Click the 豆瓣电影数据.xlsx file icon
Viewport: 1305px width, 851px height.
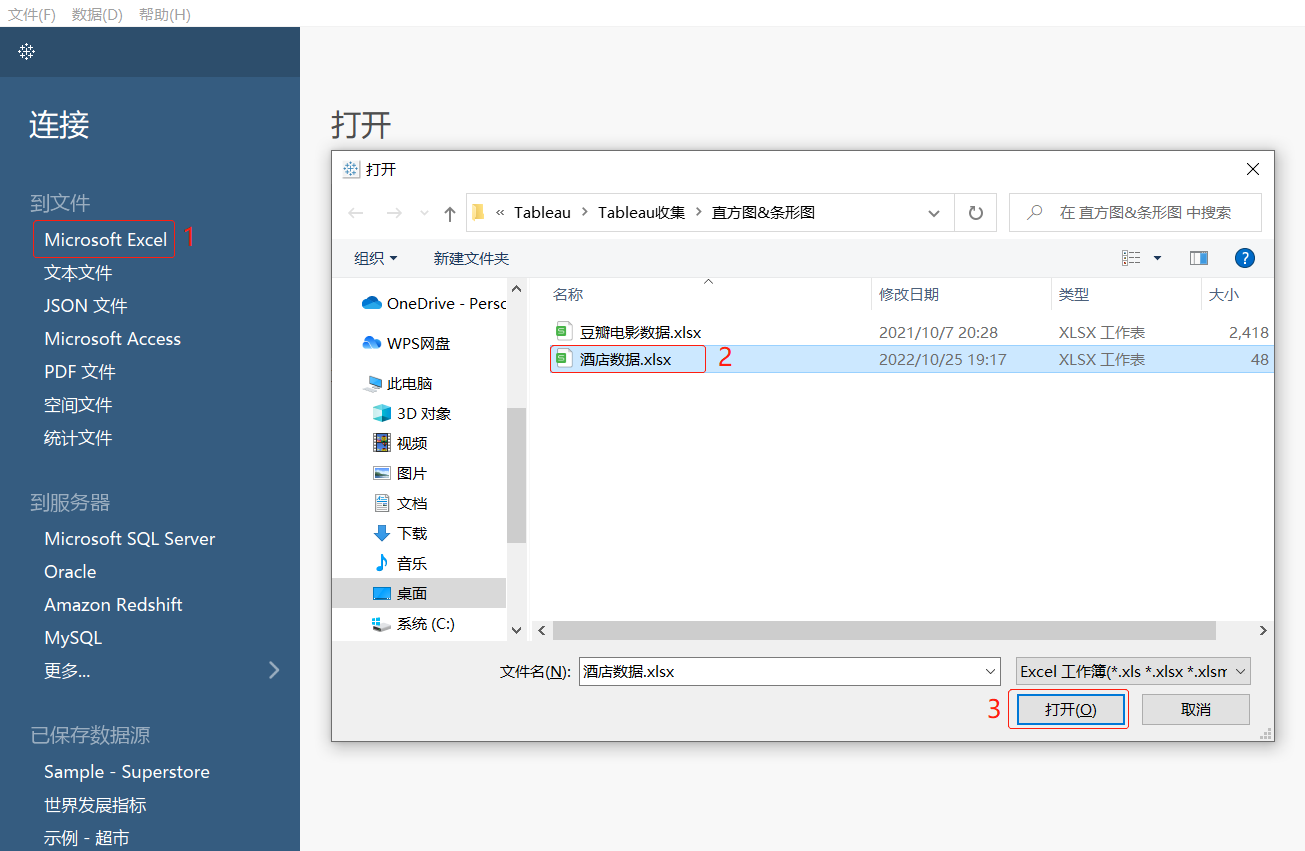tap(564, 331)
